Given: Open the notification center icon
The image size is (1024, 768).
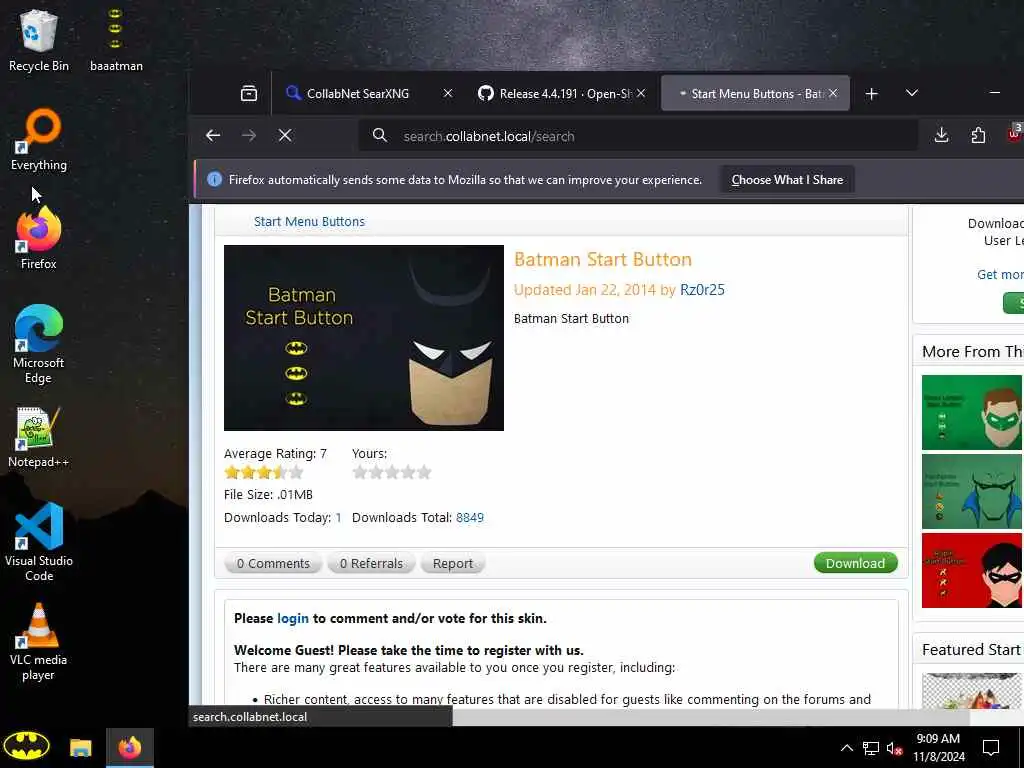Looking at the screenshot, I should click(x=991, y=748).
